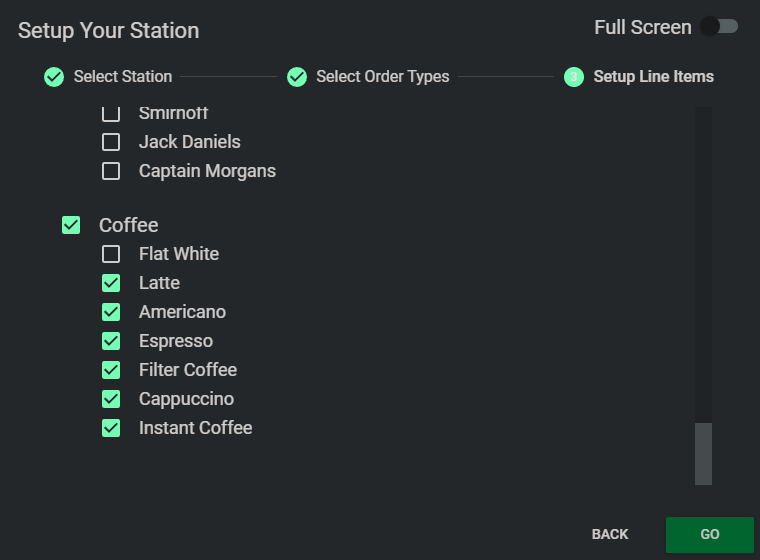Check the Smirnoff checkbox

(x=111, y=114)
